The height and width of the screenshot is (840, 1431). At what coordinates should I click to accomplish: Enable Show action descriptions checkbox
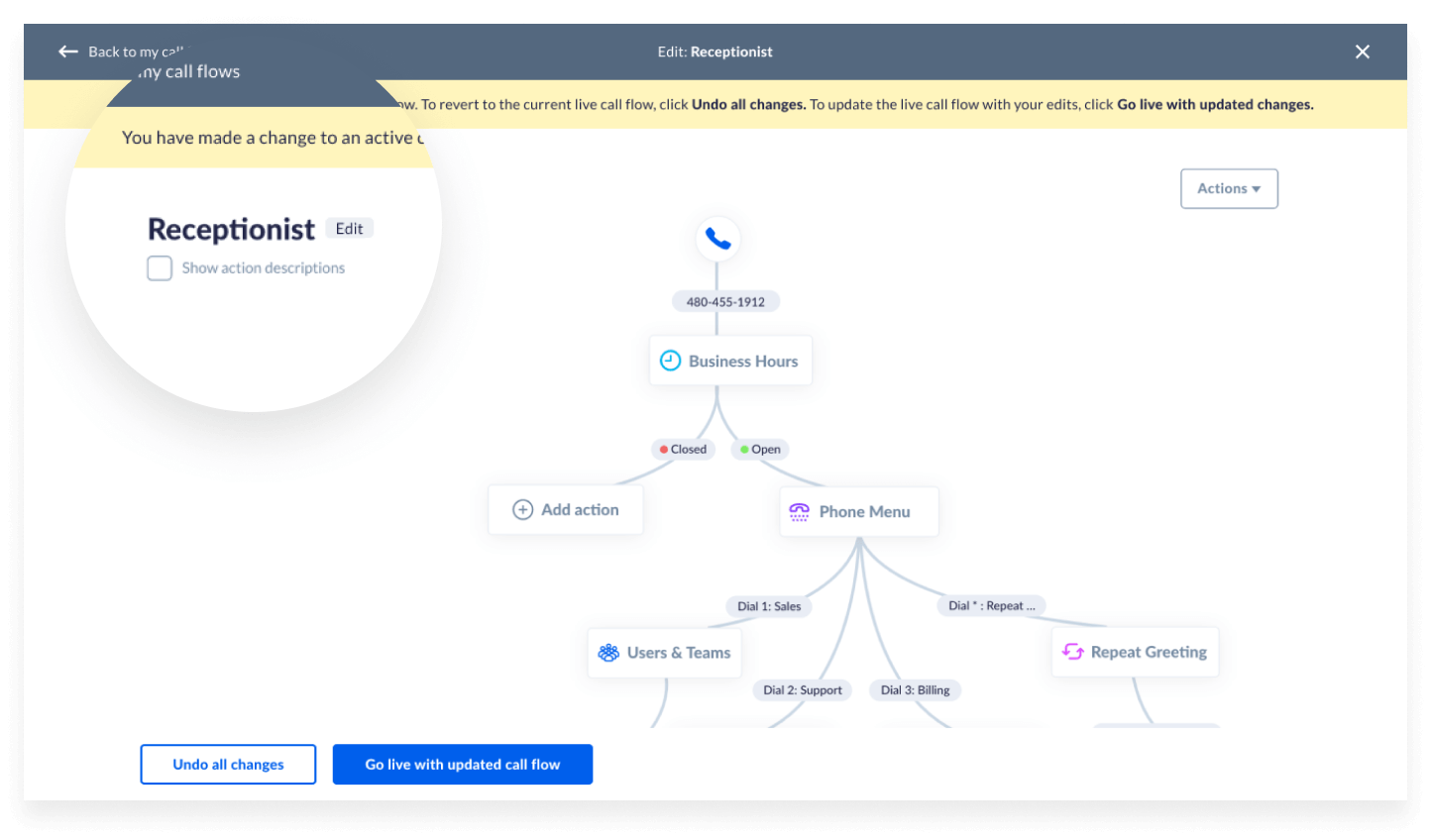click(160, 268)
